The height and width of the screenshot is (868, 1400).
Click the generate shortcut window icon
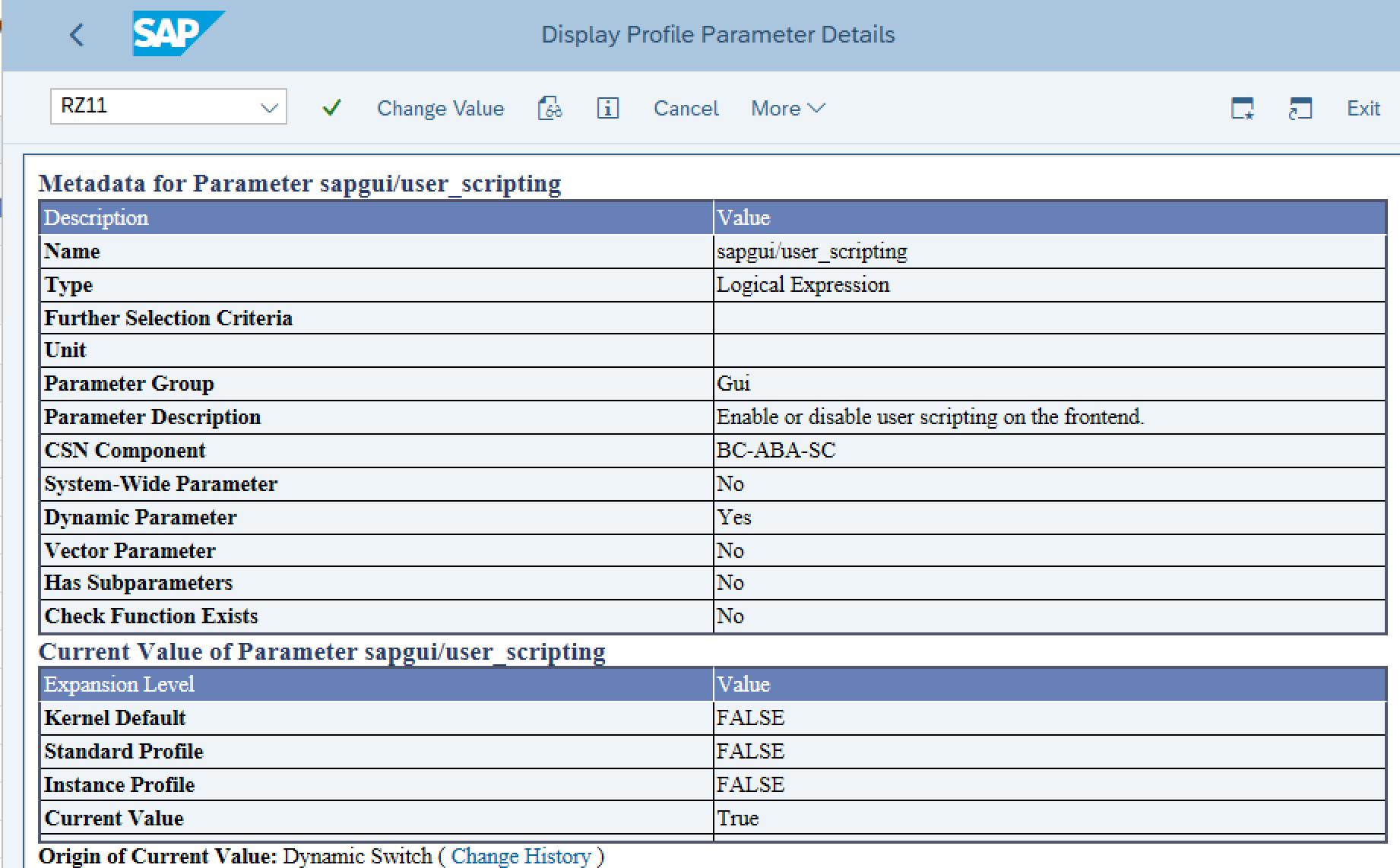click(1300, 108)
